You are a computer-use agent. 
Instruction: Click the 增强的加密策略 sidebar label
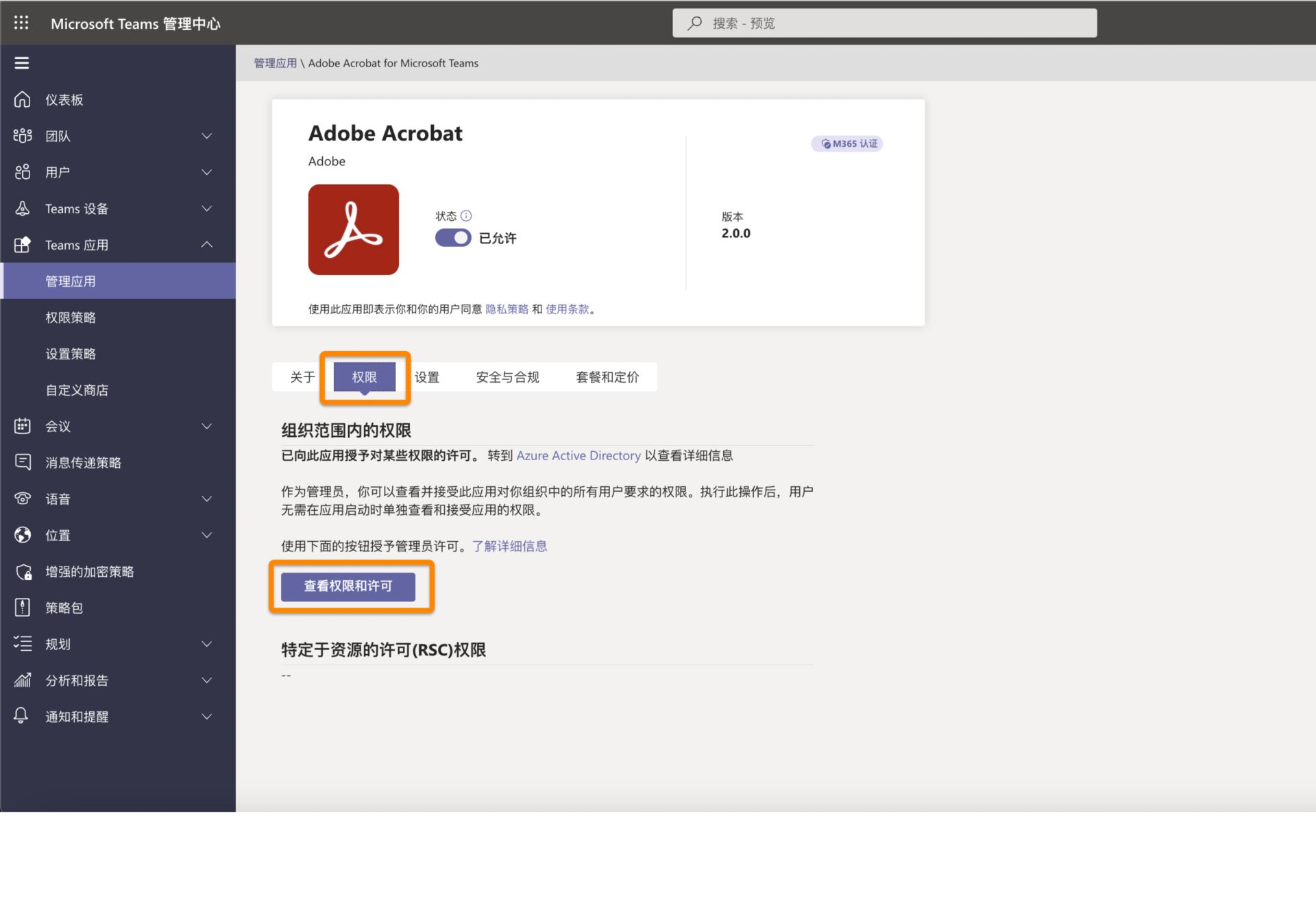click(90, 571)
